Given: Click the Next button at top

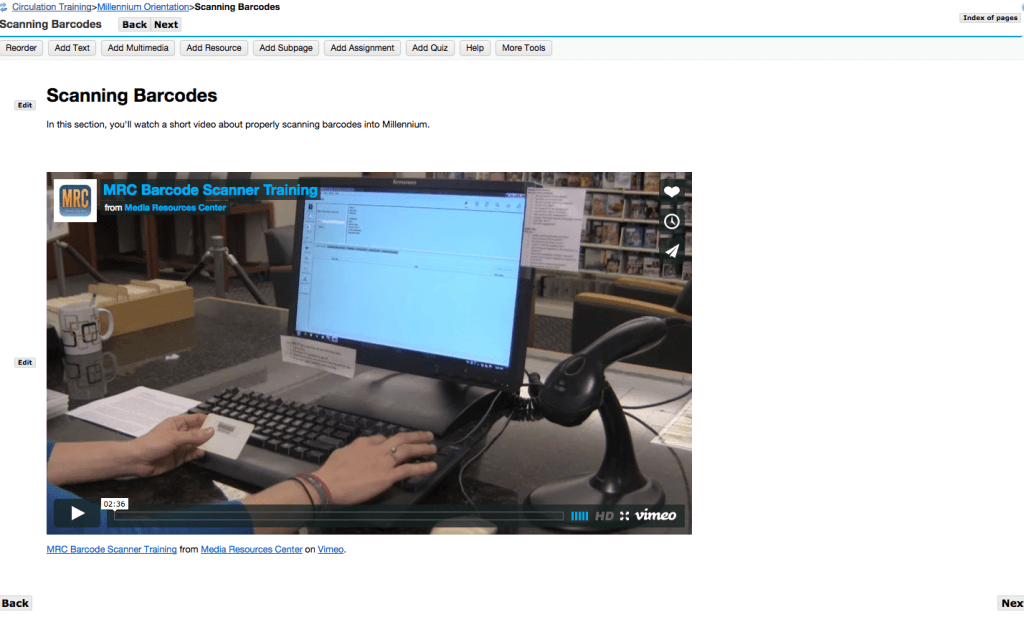Looking at the screenshot, I should tap(166, 25).
